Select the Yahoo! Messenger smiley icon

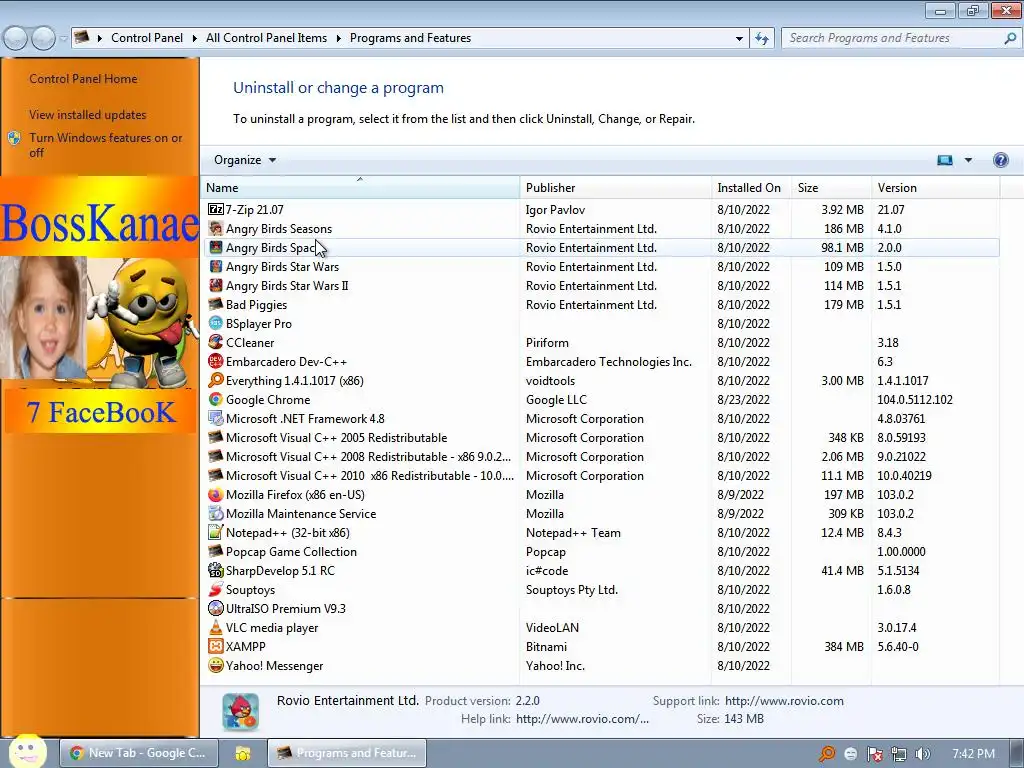point(216,665)
